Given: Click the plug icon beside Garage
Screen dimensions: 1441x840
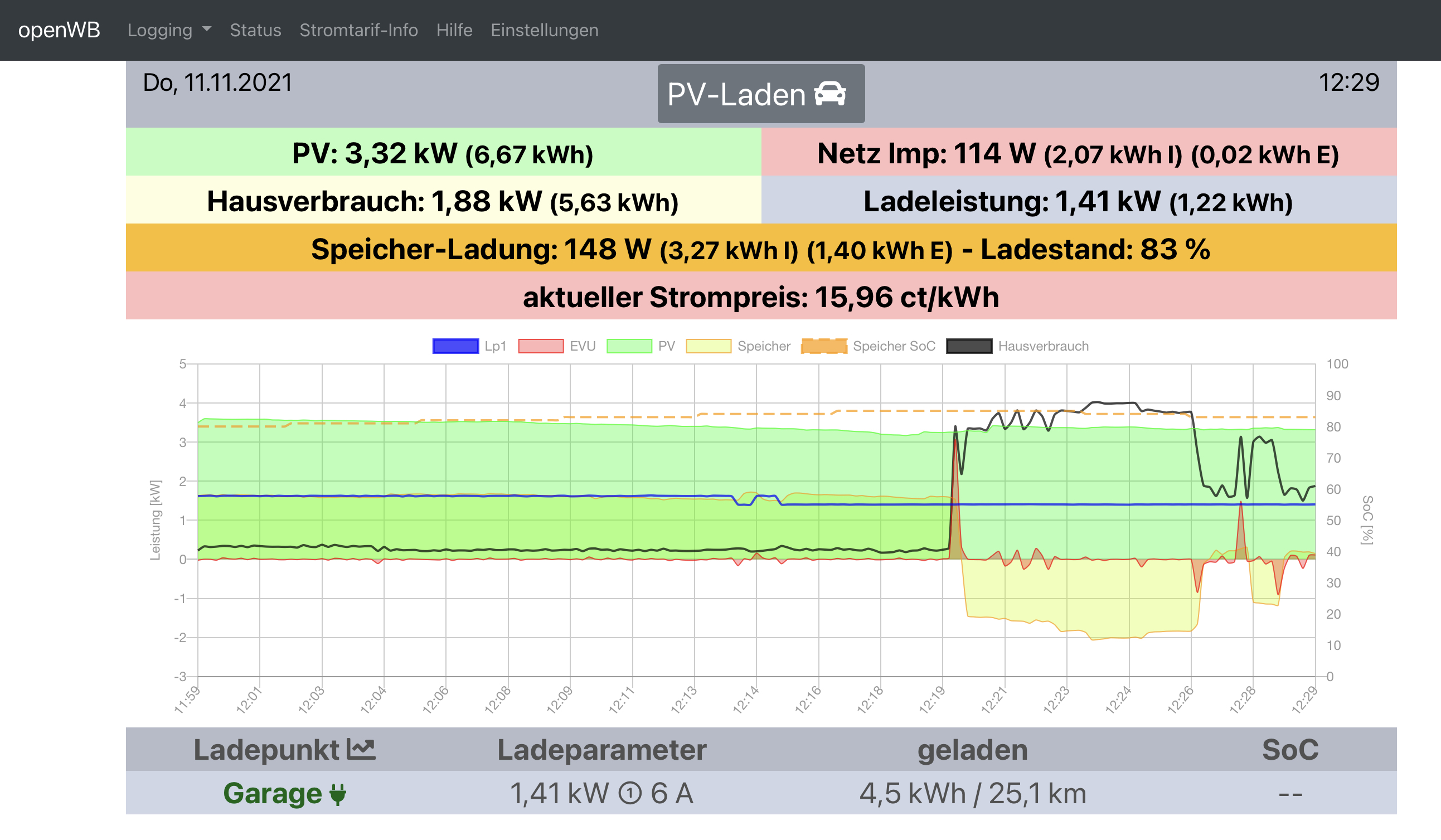Looking at the screenshot, I should tap(338, 794).
